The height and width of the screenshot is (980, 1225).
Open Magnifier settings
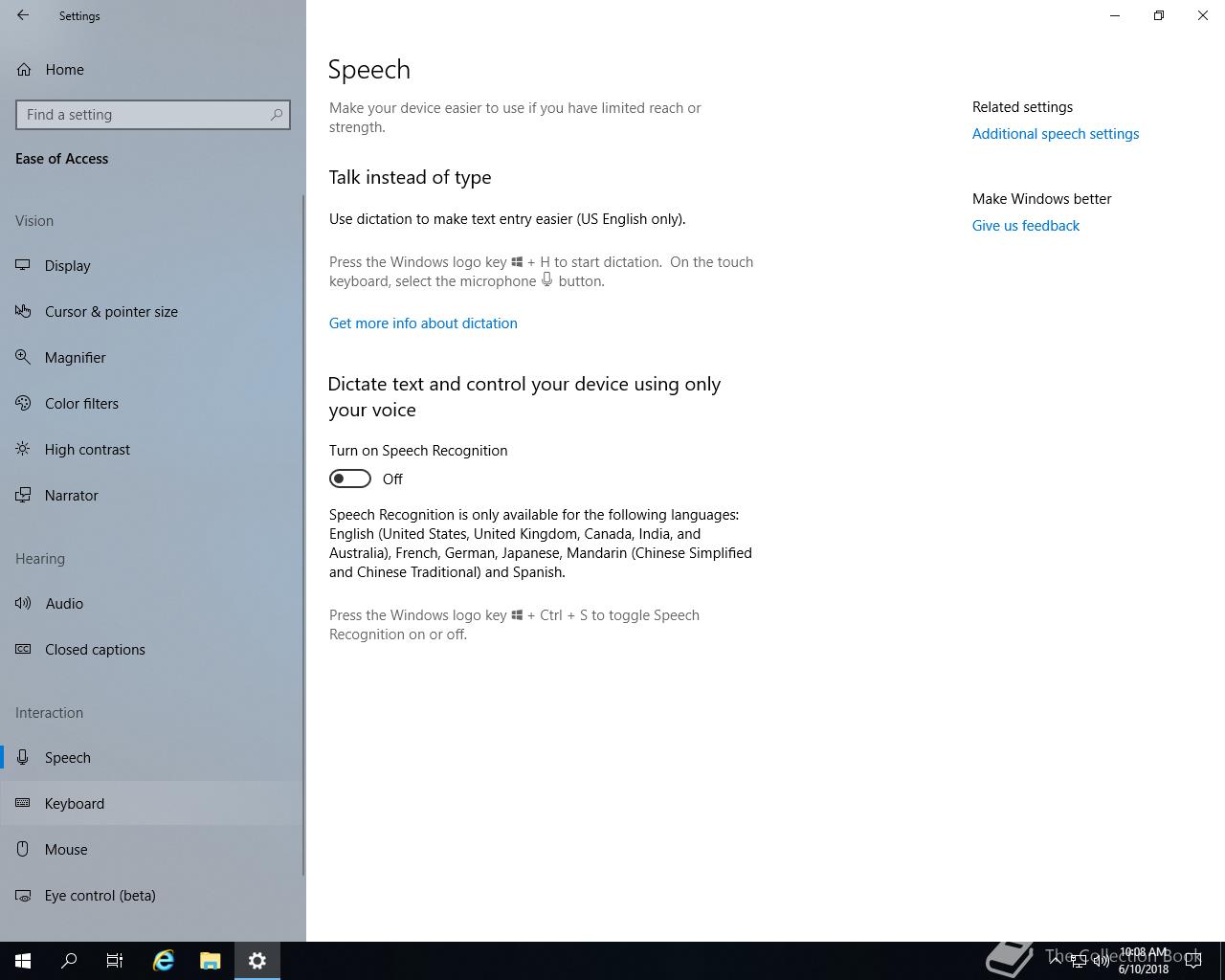153,358
